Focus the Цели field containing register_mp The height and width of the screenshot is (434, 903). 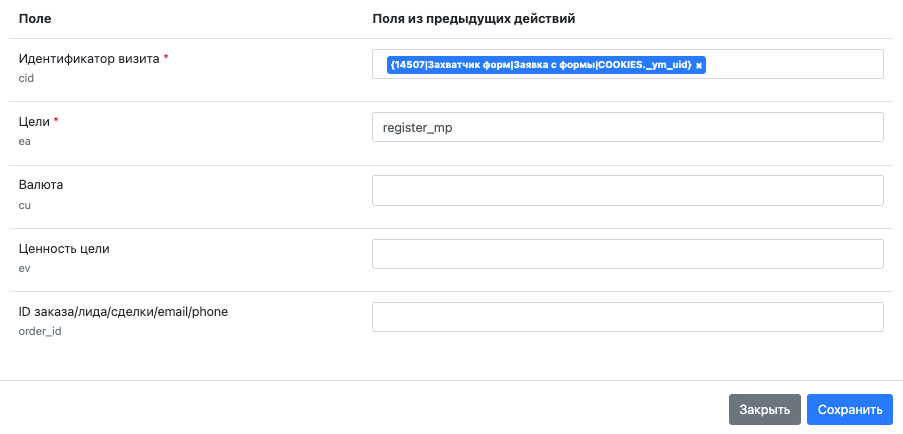click(x=628, y=127)
